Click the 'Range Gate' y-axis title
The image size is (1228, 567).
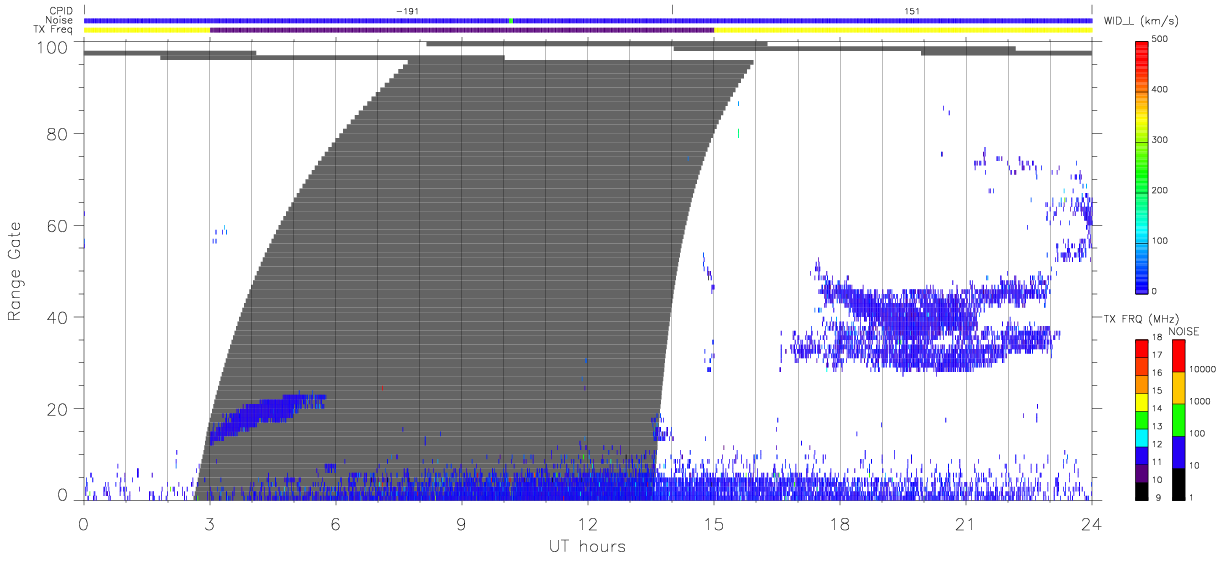[x=15, y=271]
